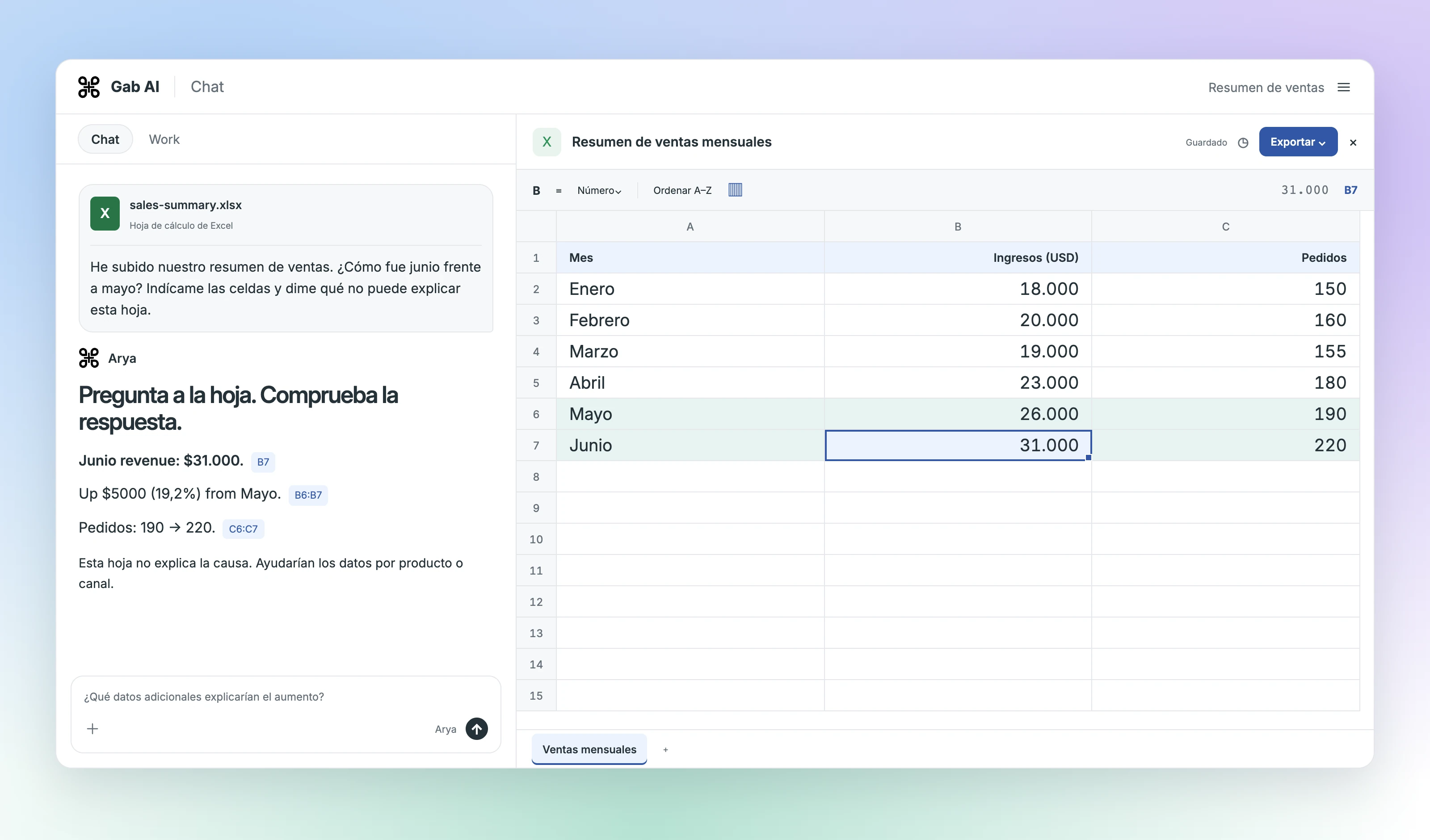The width and height of the screenshot is (1430, 840).
Task: Add a new sheet with plus icon
Action: [666, 750]
